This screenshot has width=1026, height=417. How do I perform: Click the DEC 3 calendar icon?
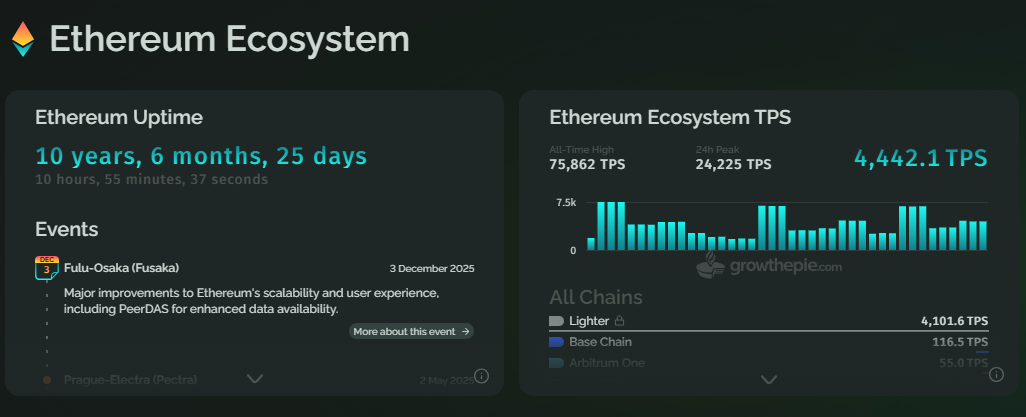46,268
